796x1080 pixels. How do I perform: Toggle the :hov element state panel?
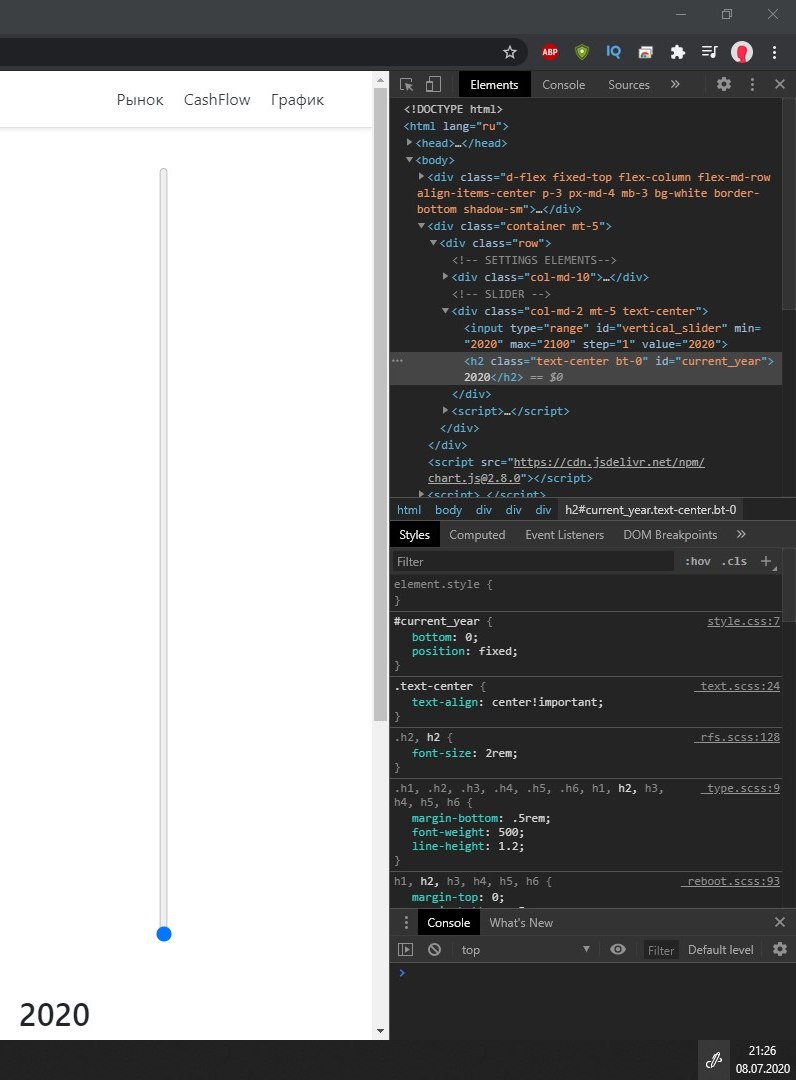[698, 561]
